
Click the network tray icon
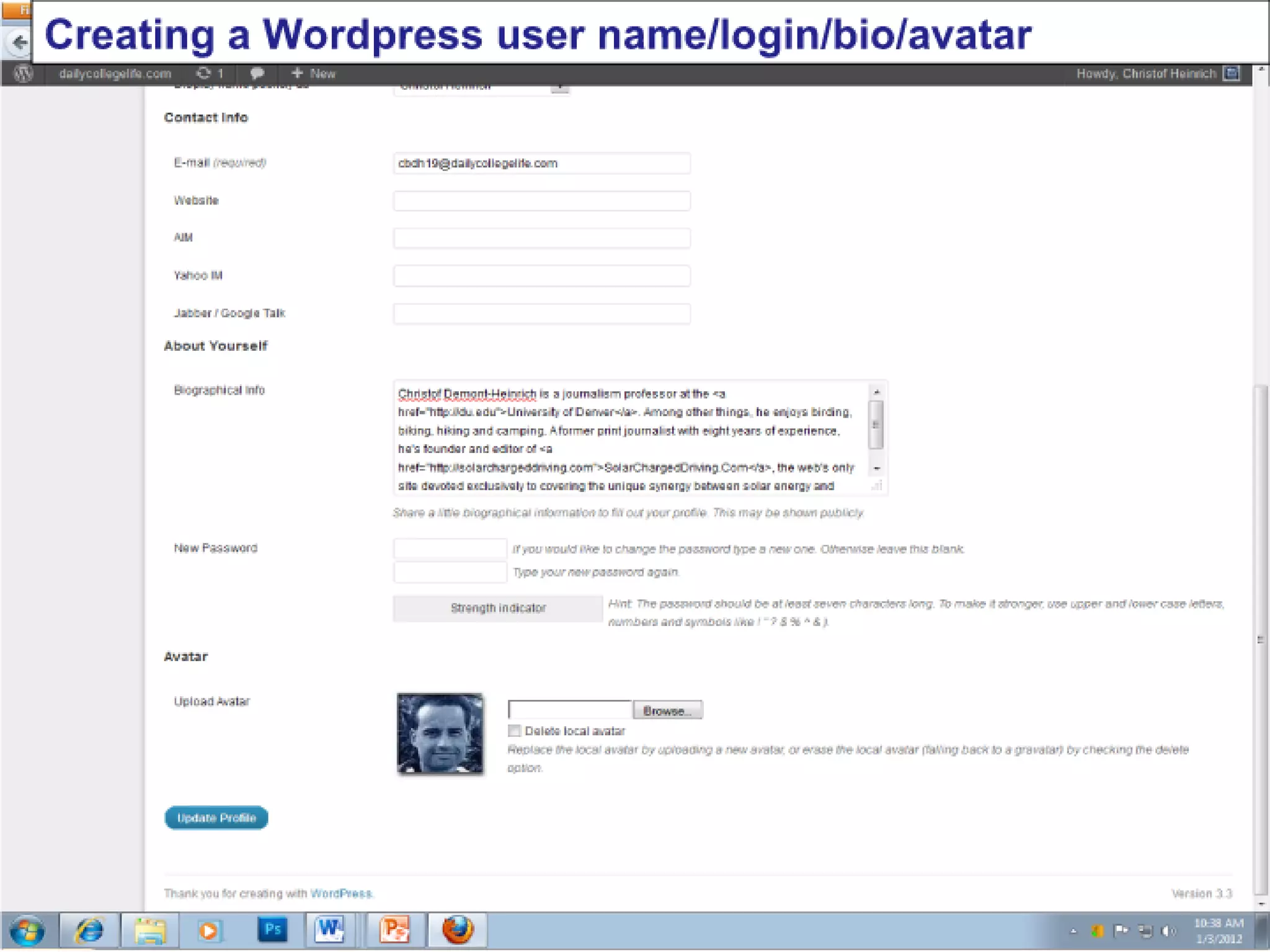(1145, 931)
